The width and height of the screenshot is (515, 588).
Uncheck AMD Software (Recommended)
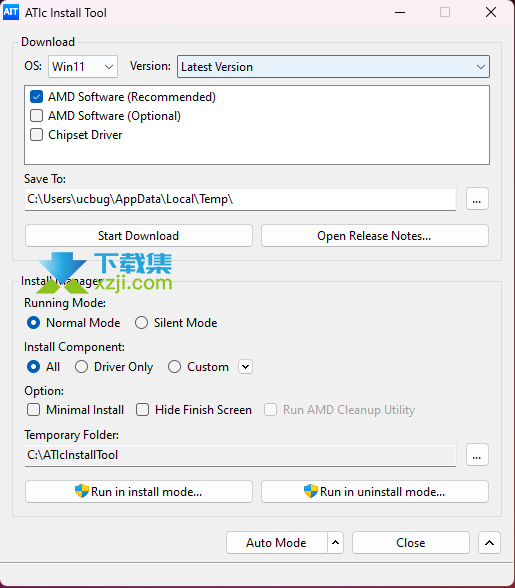36,97
